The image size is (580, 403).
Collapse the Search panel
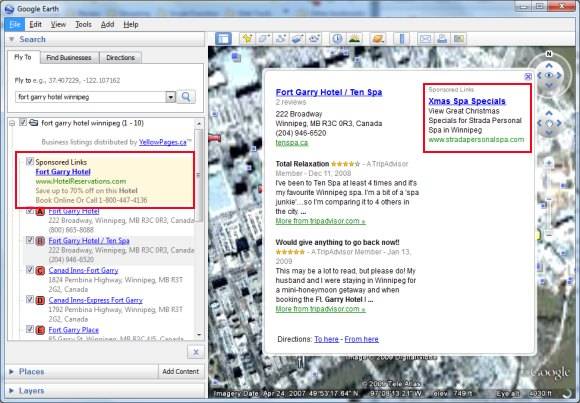[x=11, y=39]
